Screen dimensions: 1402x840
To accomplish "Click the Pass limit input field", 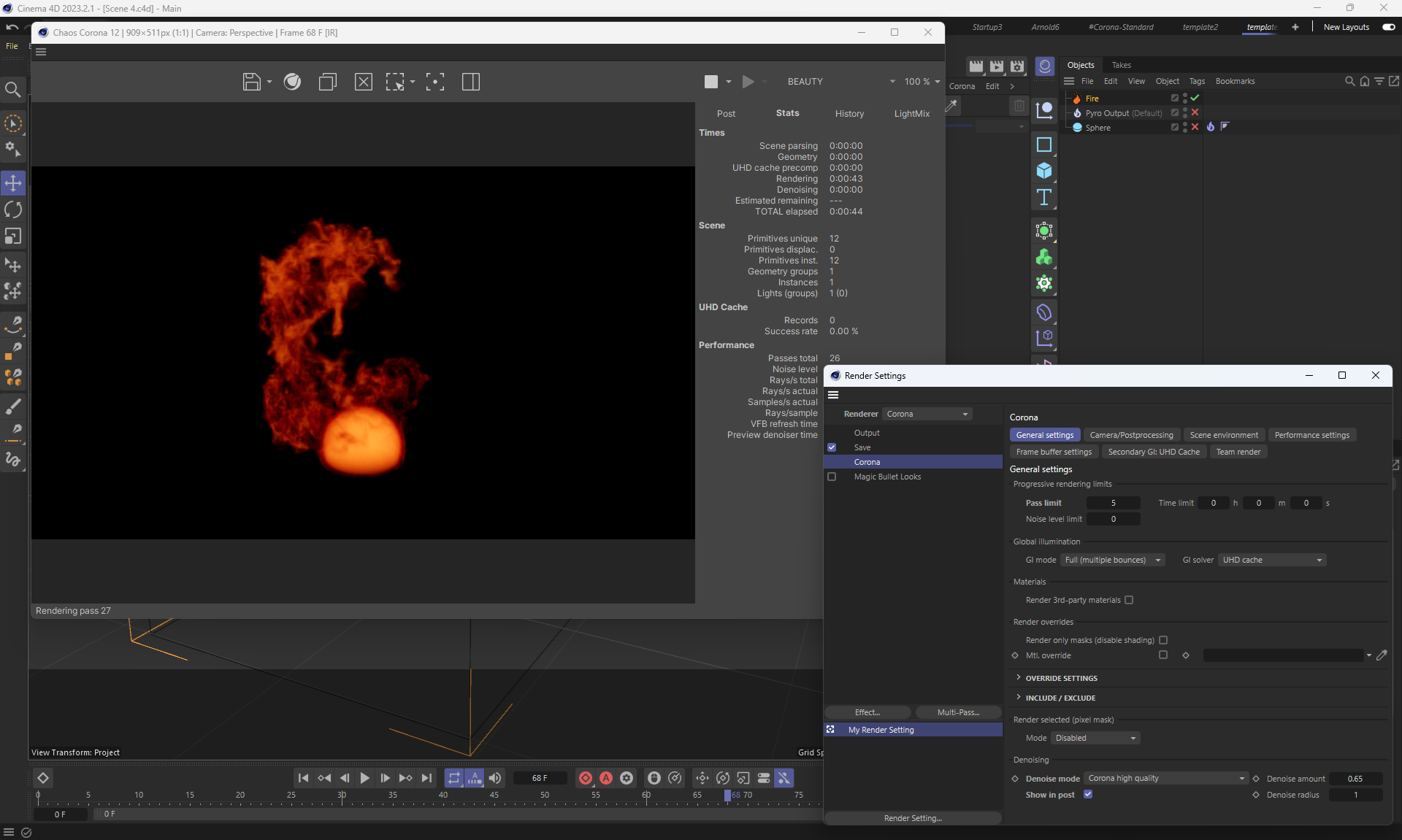I will point(1113,503).
